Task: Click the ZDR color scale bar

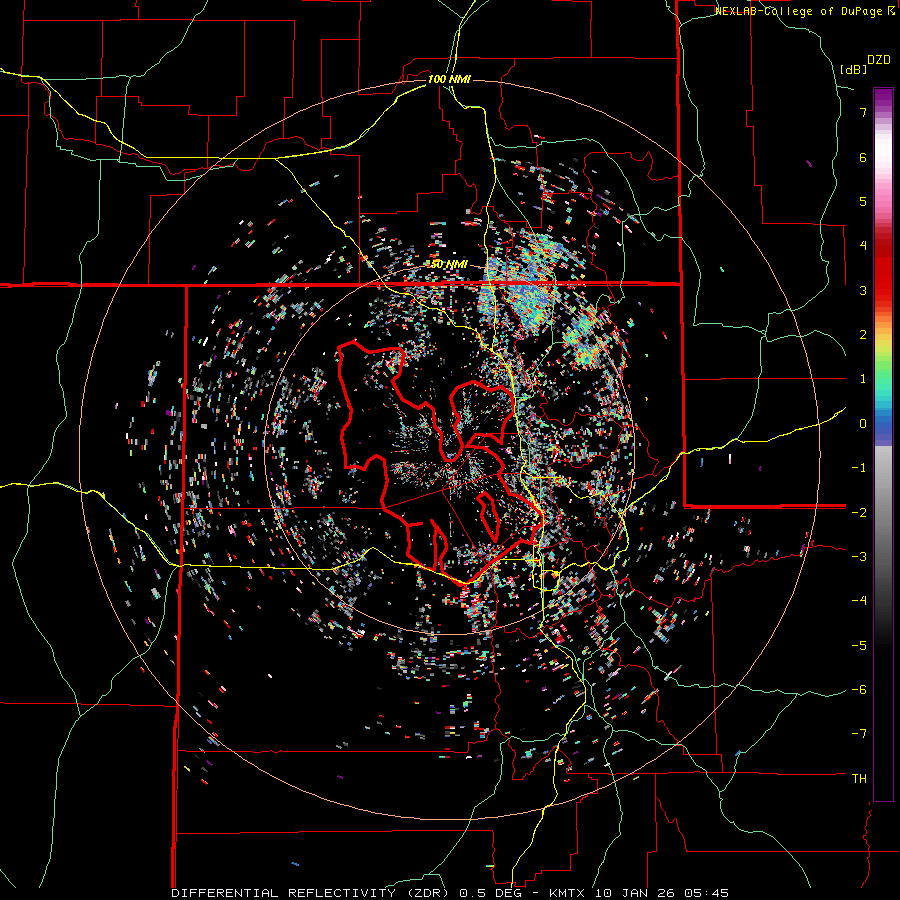Action: 883,444
